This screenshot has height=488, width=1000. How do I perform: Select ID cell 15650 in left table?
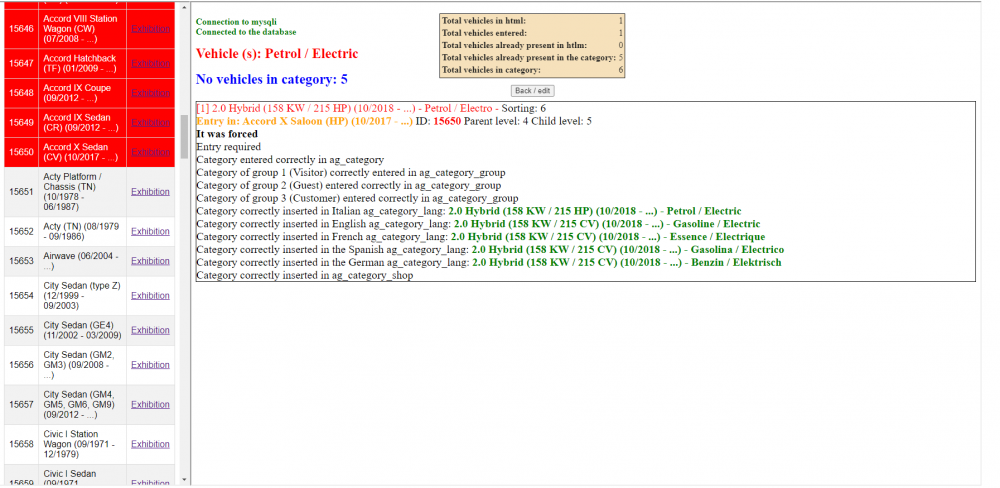(22, 152)
